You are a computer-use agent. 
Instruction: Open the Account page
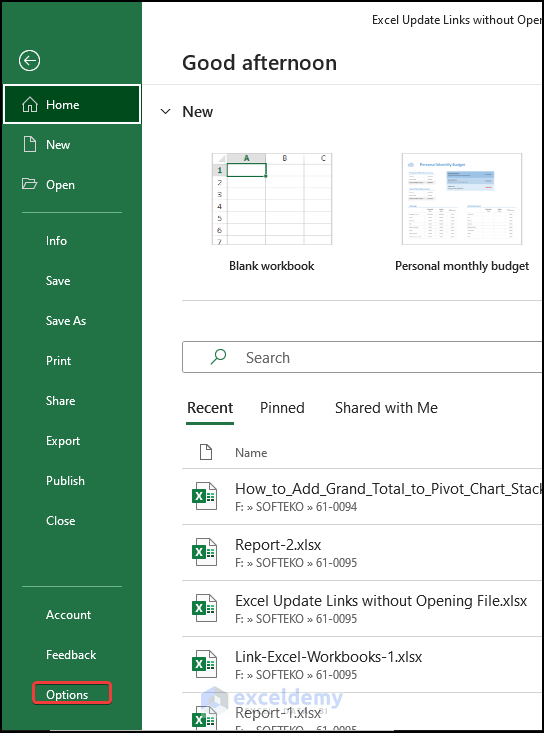(x=68, y=615)
